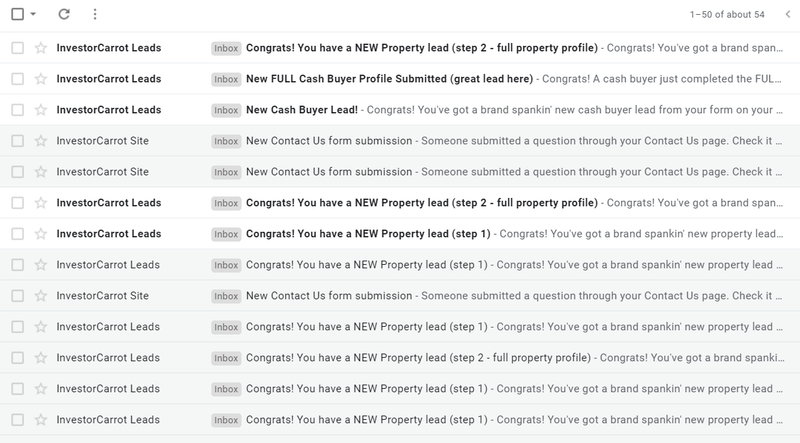The image size is (800, 443).
Task: Expand the select dropdown arrow beside the master checkbox
Action: (33, 15)
